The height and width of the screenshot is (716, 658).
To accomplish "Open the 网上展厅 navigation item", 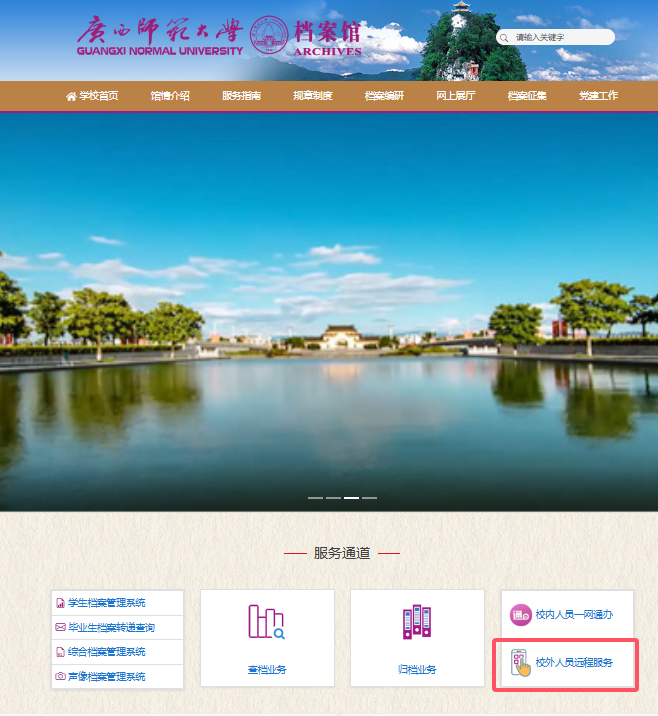I will (455, 96).
